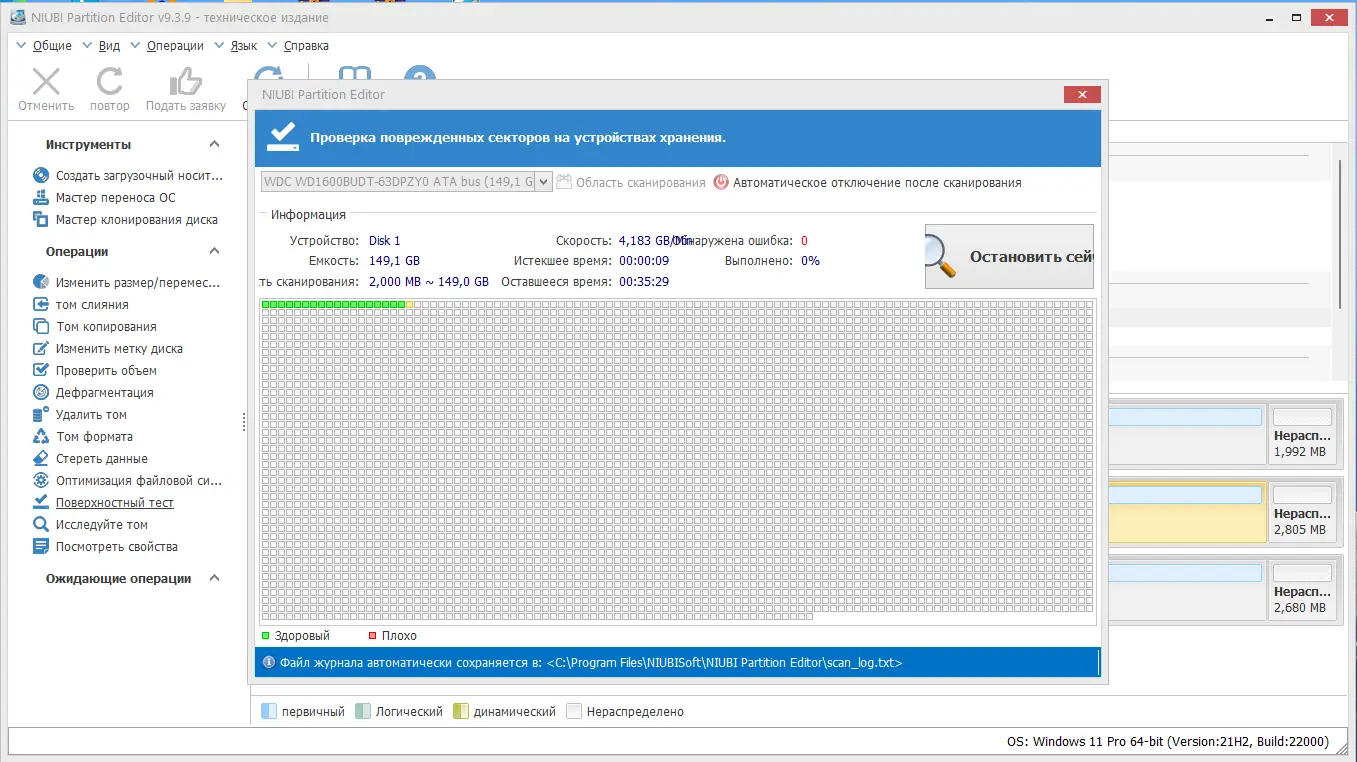Collapse the Операции sidebar section
The height and width of the screenshot is (762, 1357).
click(x=214, y=251)
